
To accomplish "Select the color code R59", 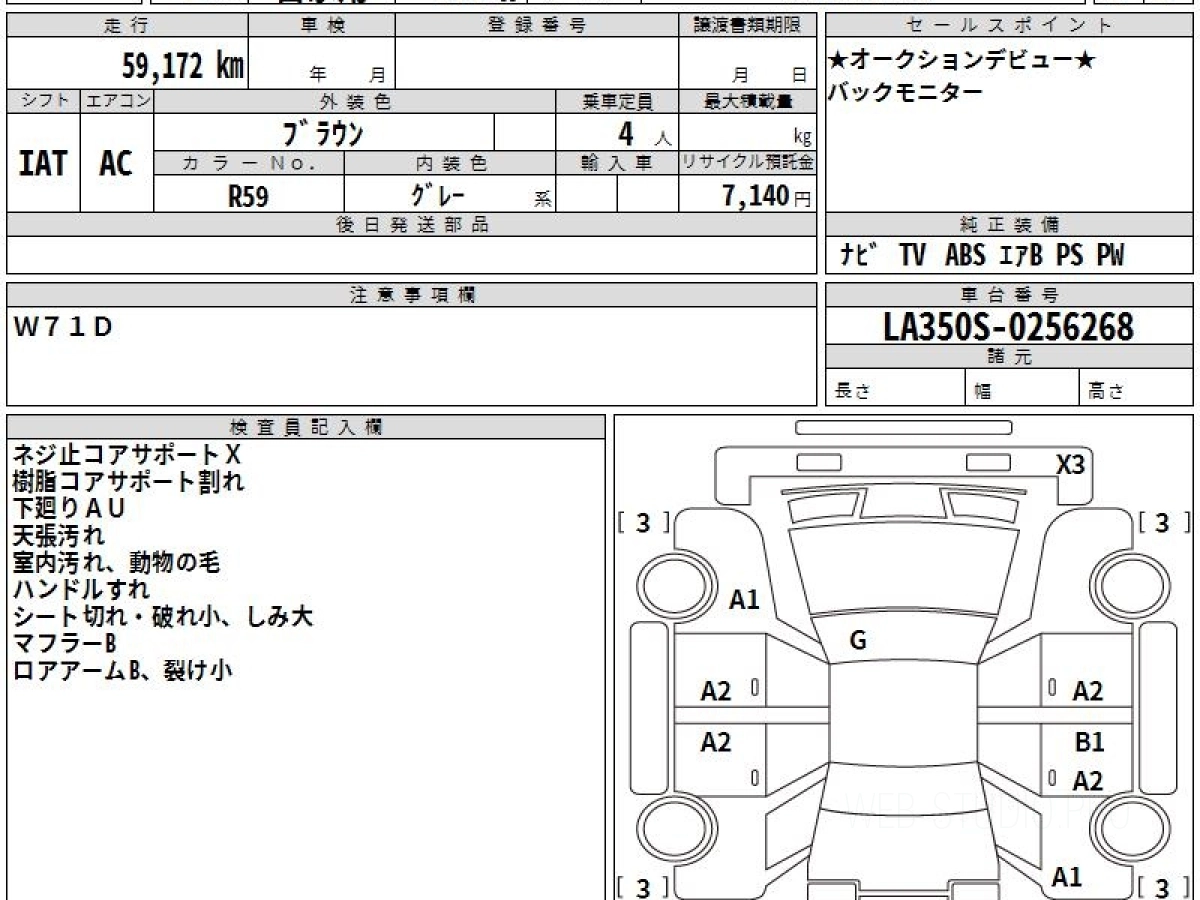I will coord(249,196).
